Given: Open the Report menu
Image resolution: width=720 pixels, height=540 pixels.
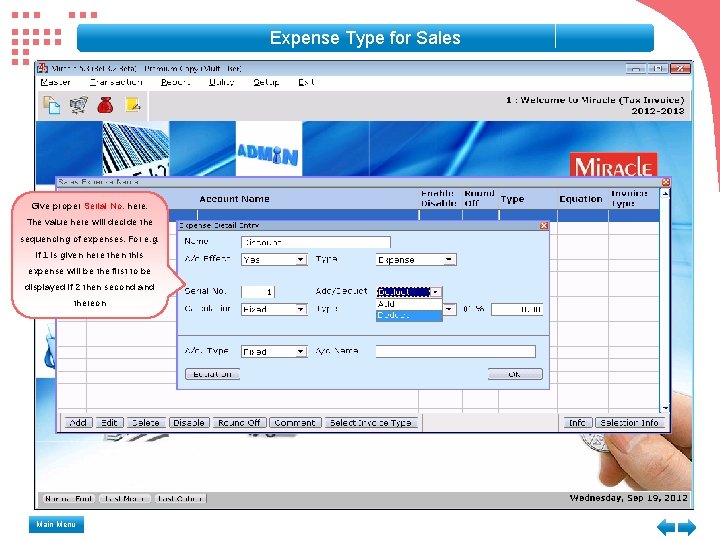Looking at the screenshot, I should (175, 82).
